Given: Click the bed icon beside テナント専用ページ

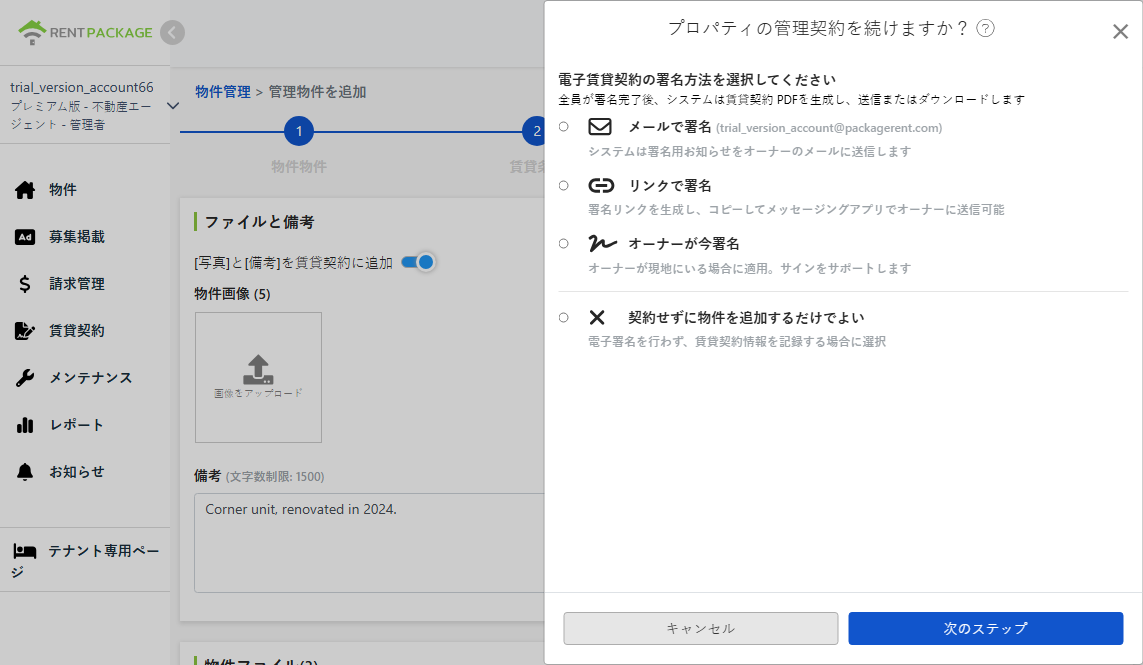Looking at the screenshot, I should click(x=25, y=551).
